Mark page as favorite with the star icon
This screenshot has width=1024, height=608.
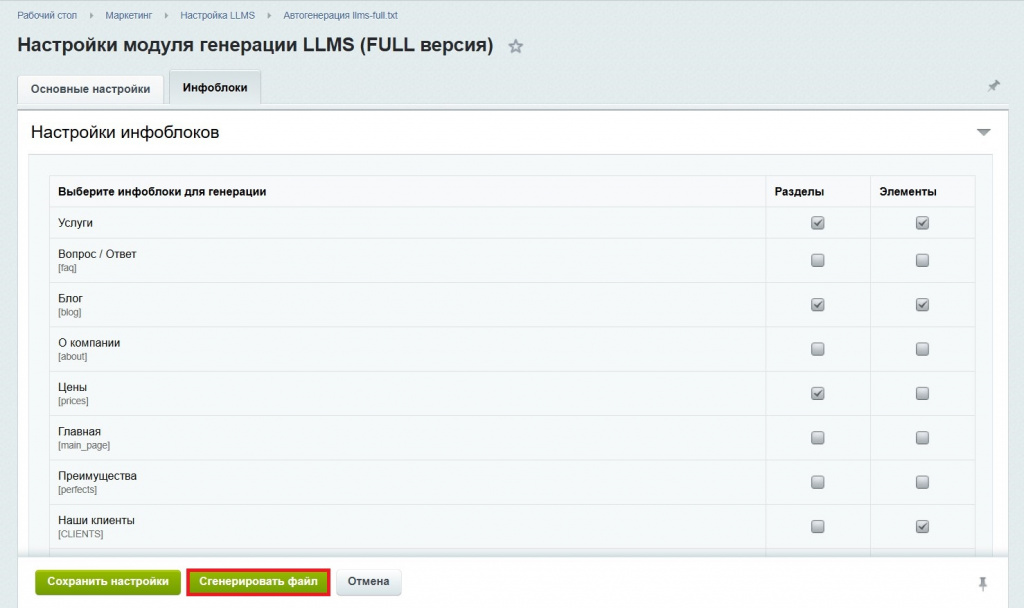[x=515, y=46]
